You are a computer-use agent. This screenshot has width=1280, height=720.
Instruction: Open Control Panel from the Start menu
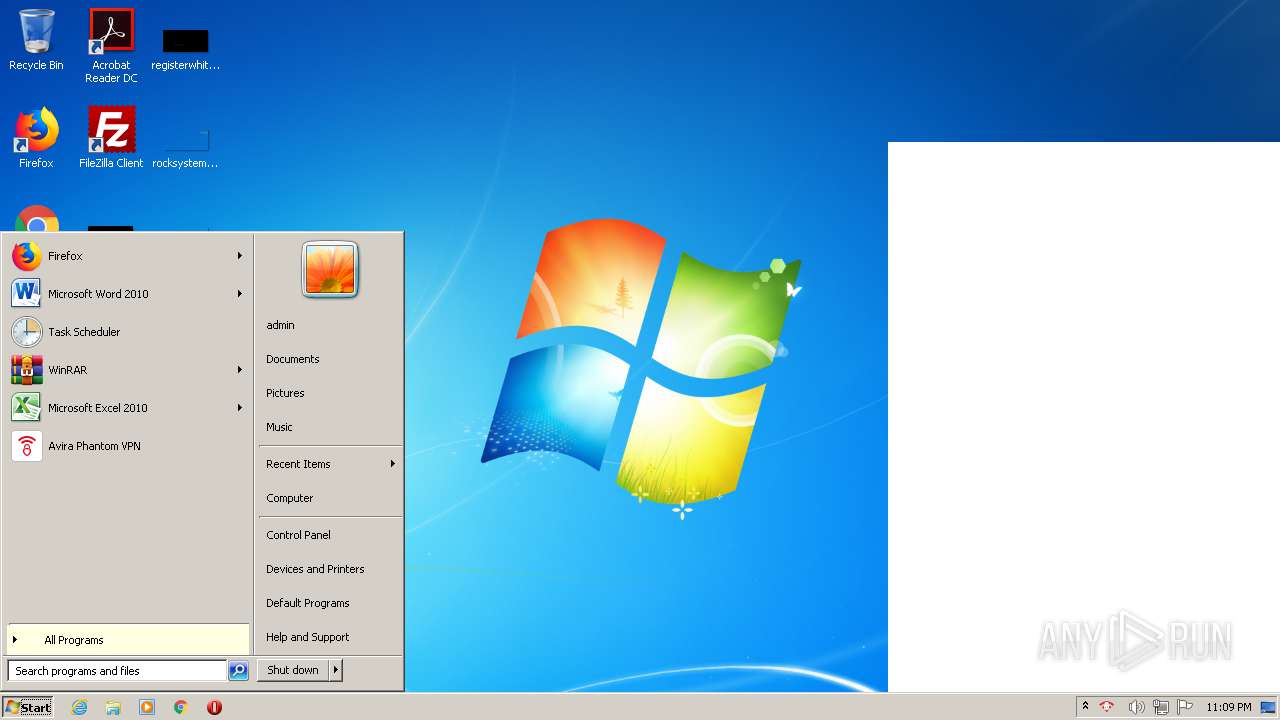(x=298, y=535)
